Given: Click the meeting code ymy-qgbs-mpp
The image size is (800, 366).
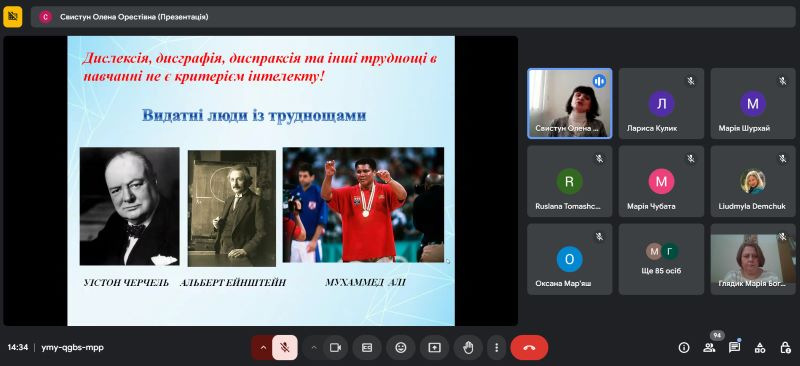Looking at the screenshot, I should pos(72,348).
